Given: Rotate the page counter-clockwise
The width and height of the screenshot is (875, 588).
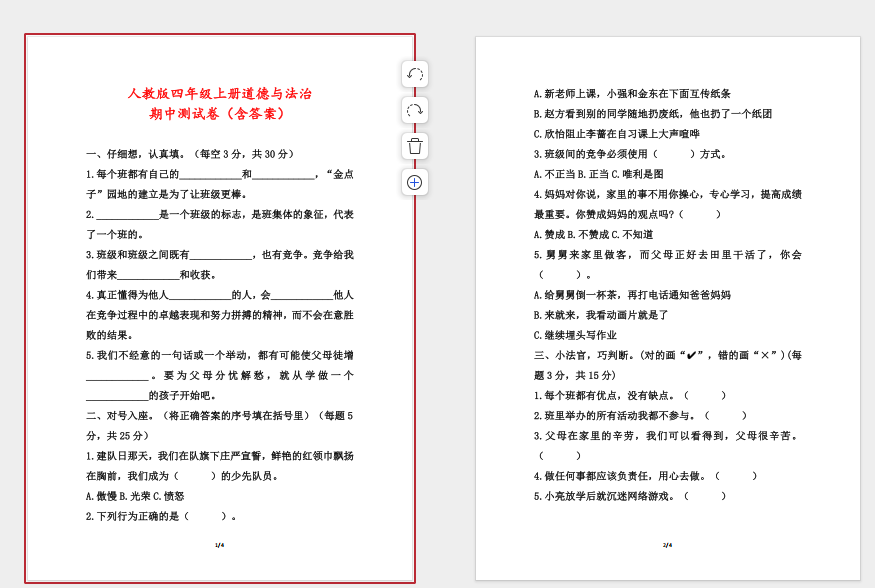Looking at the screenshot, I should (x=415, y=74).
